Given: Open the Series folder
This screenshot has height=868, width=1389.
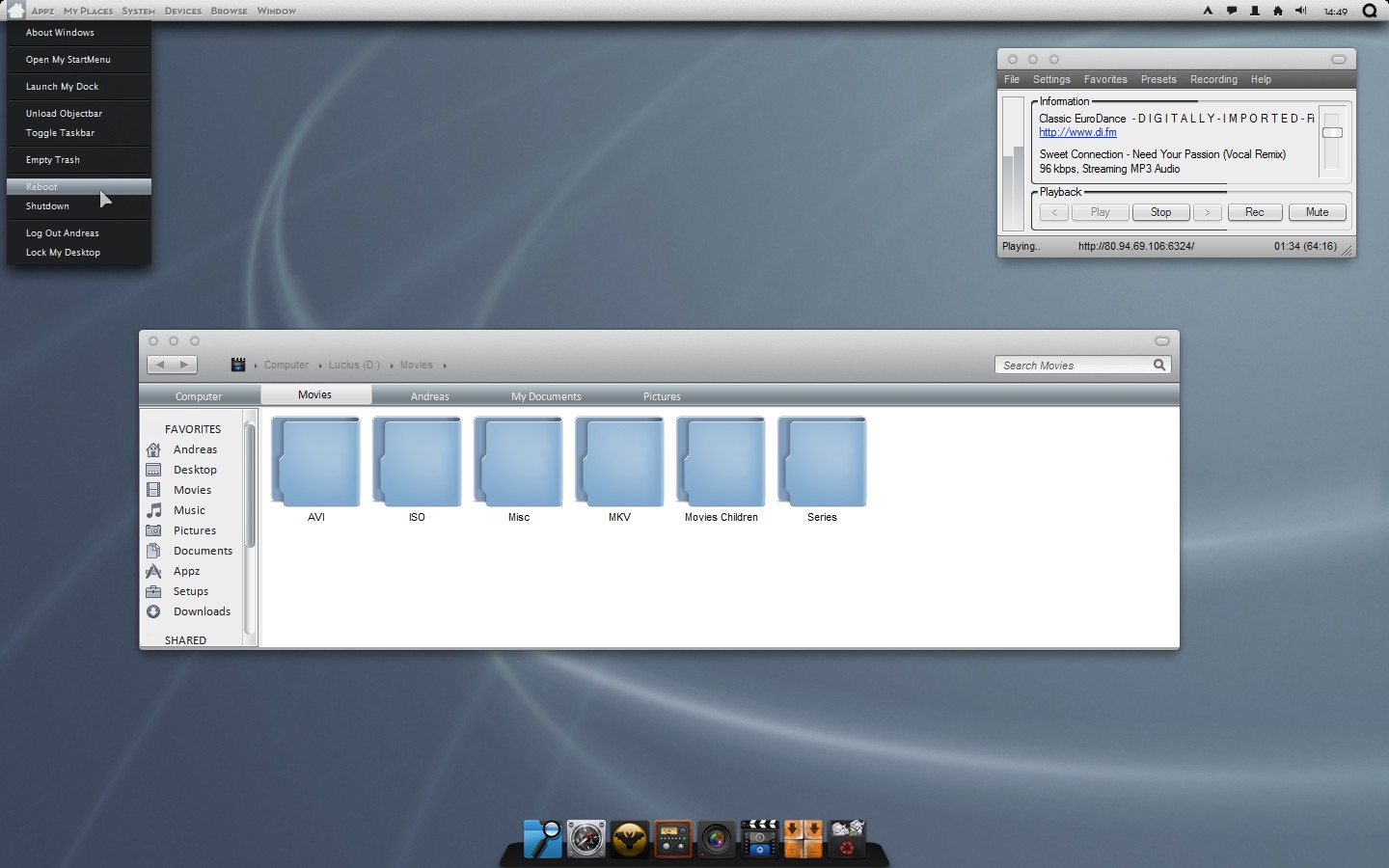Looking at the screenshot, I should pyautogui.click(x=822, y=470).
